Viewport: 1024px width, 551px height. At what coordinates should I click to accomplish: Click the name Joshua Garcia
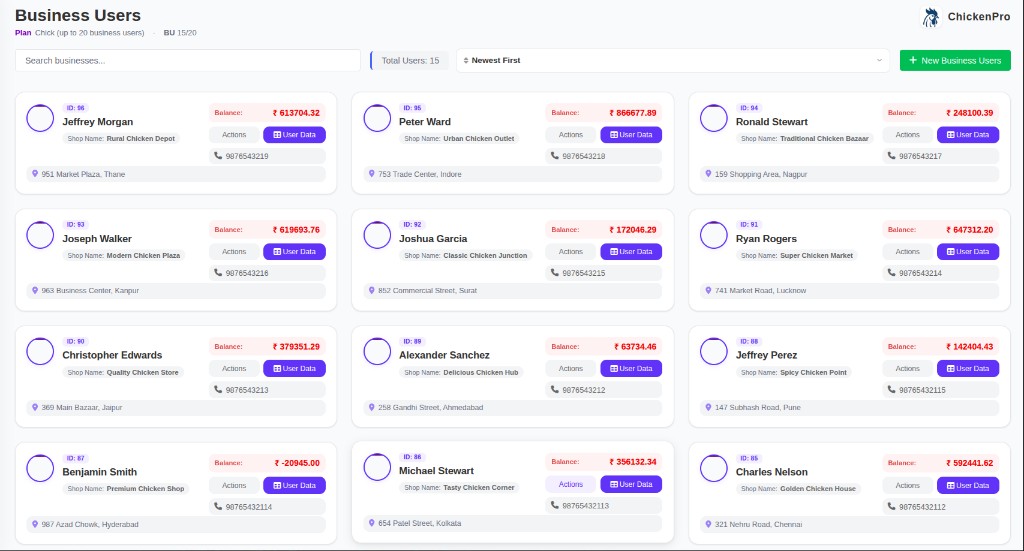pyautogui.click(x=433, y=238)
